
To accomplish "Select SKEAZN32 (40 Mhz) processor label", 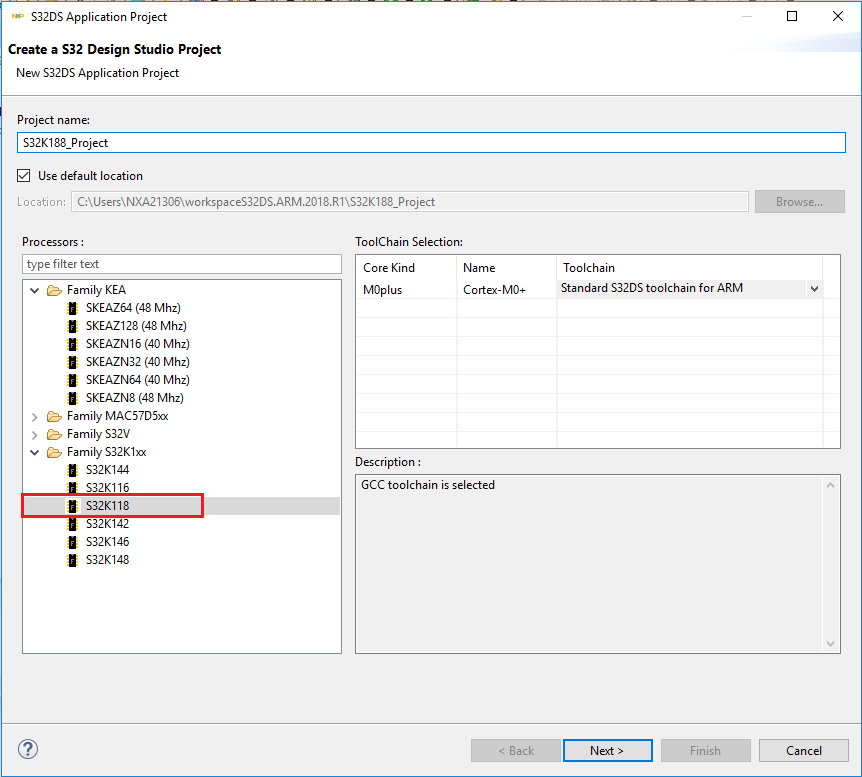I will tap(137, 362).
